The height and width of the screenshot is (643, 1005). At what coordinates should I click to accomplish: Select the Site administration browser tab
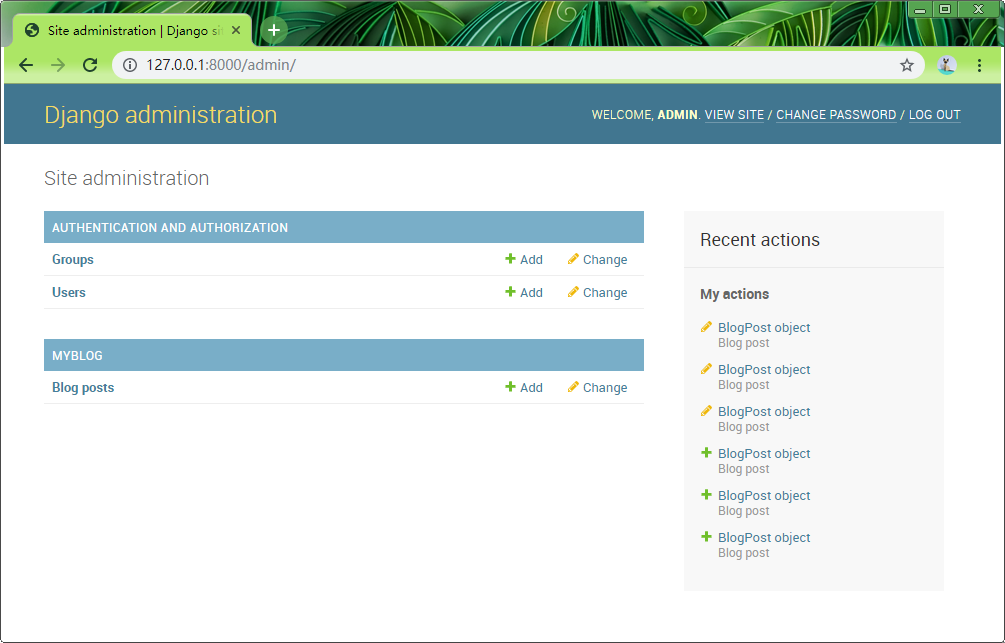coord(131,30)
